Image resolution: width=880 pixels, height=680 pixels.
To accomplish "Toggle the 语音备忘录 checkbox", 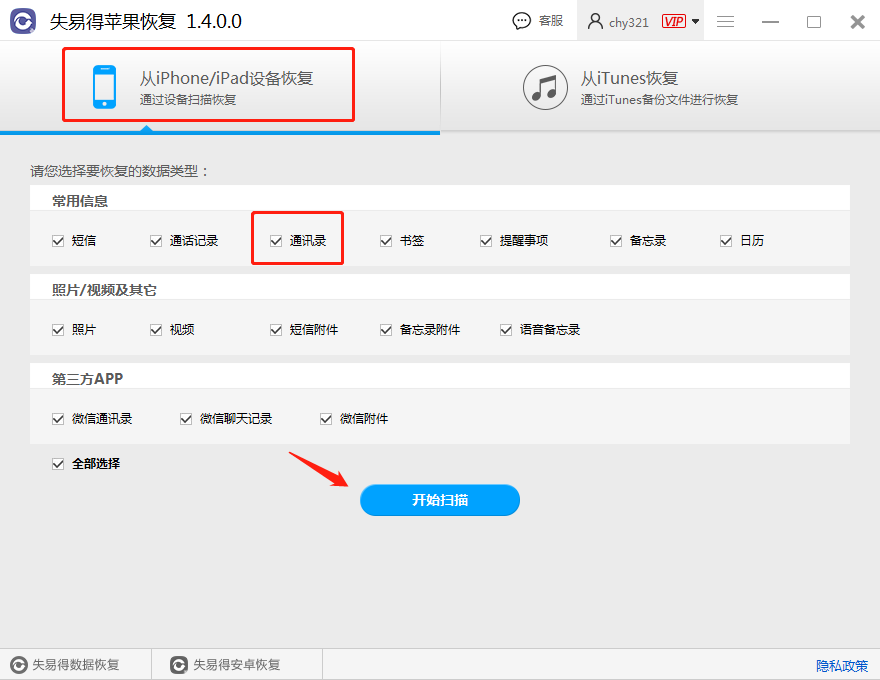I will [506, 330].
